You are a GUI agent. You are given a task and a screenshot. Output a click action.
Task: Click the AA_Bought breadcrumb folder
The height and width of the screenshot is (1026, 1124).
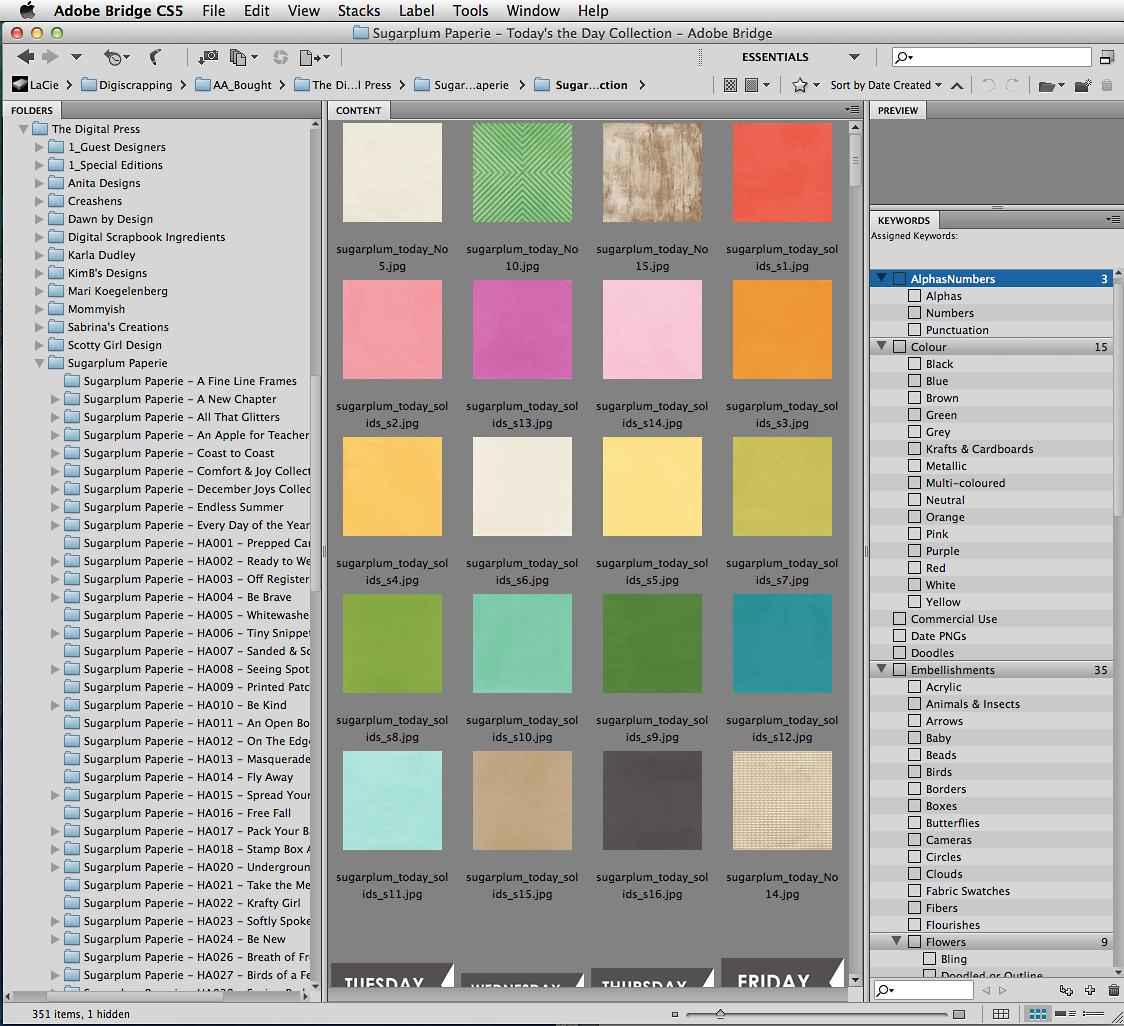(234, 85)
